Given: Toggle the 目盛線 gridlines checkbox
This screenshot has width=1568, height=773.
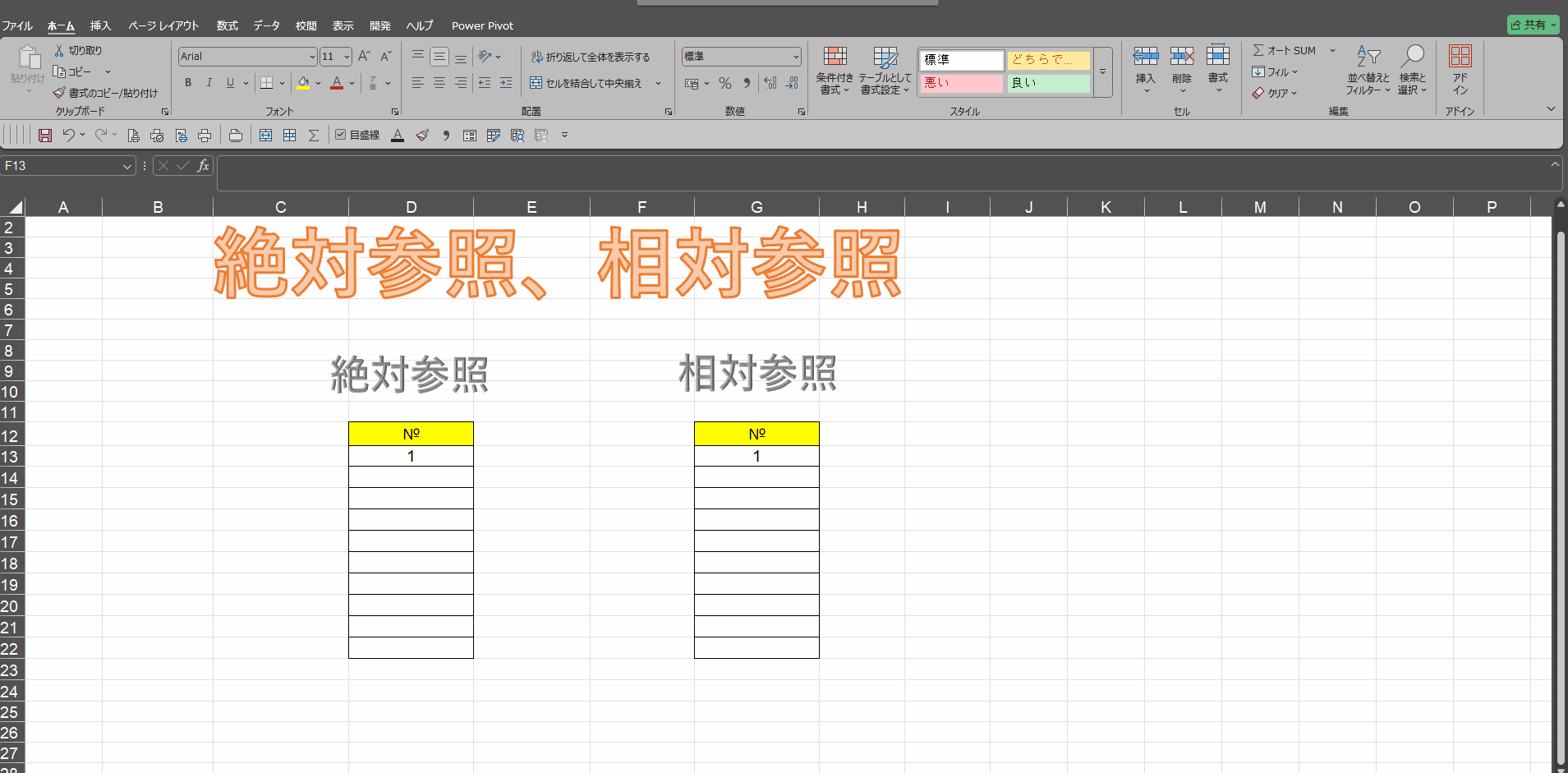Looking at the screenshot, I should coord(341,135).
